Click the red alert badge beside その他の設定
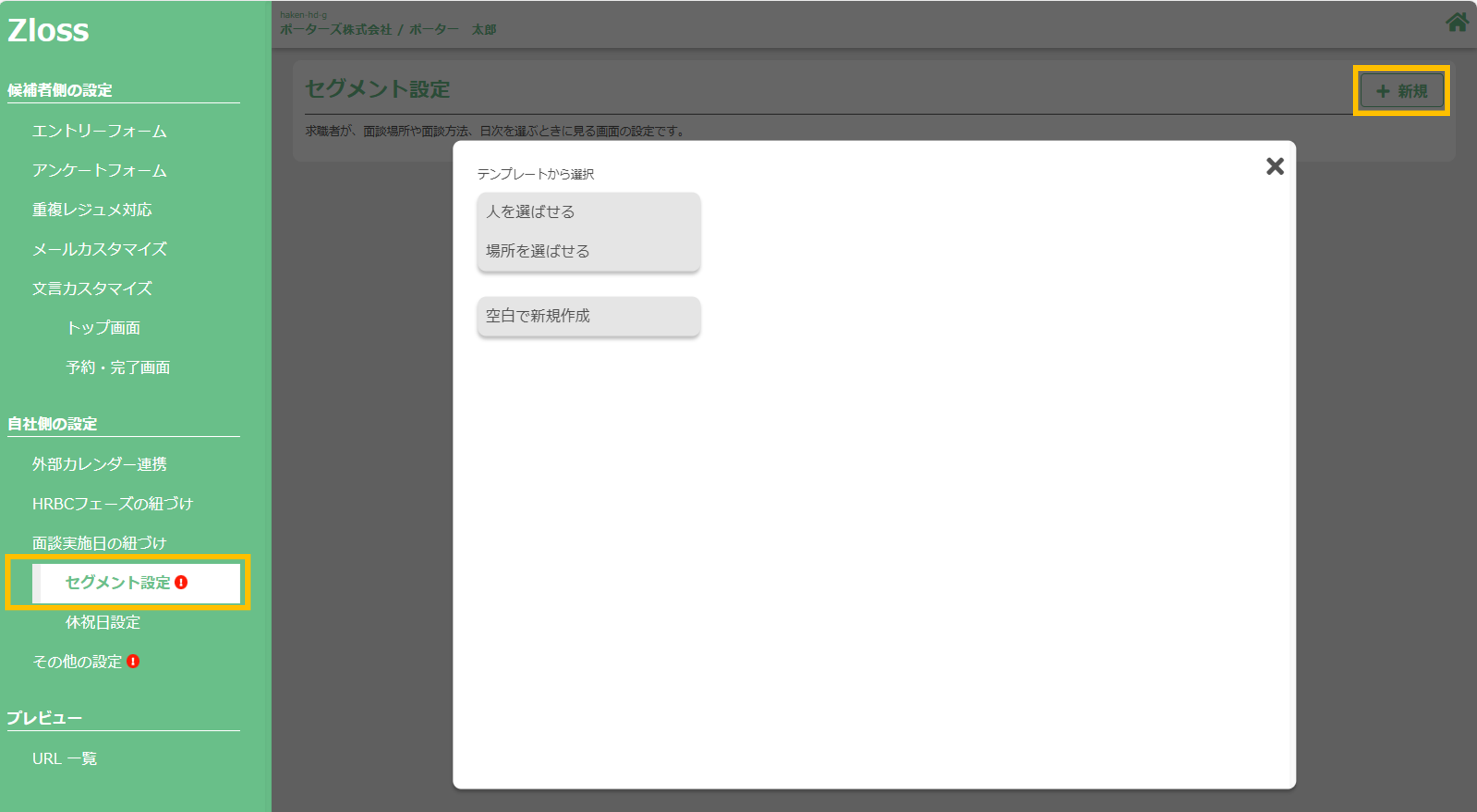Screen dimensions: 1477x812 point(133,661)
